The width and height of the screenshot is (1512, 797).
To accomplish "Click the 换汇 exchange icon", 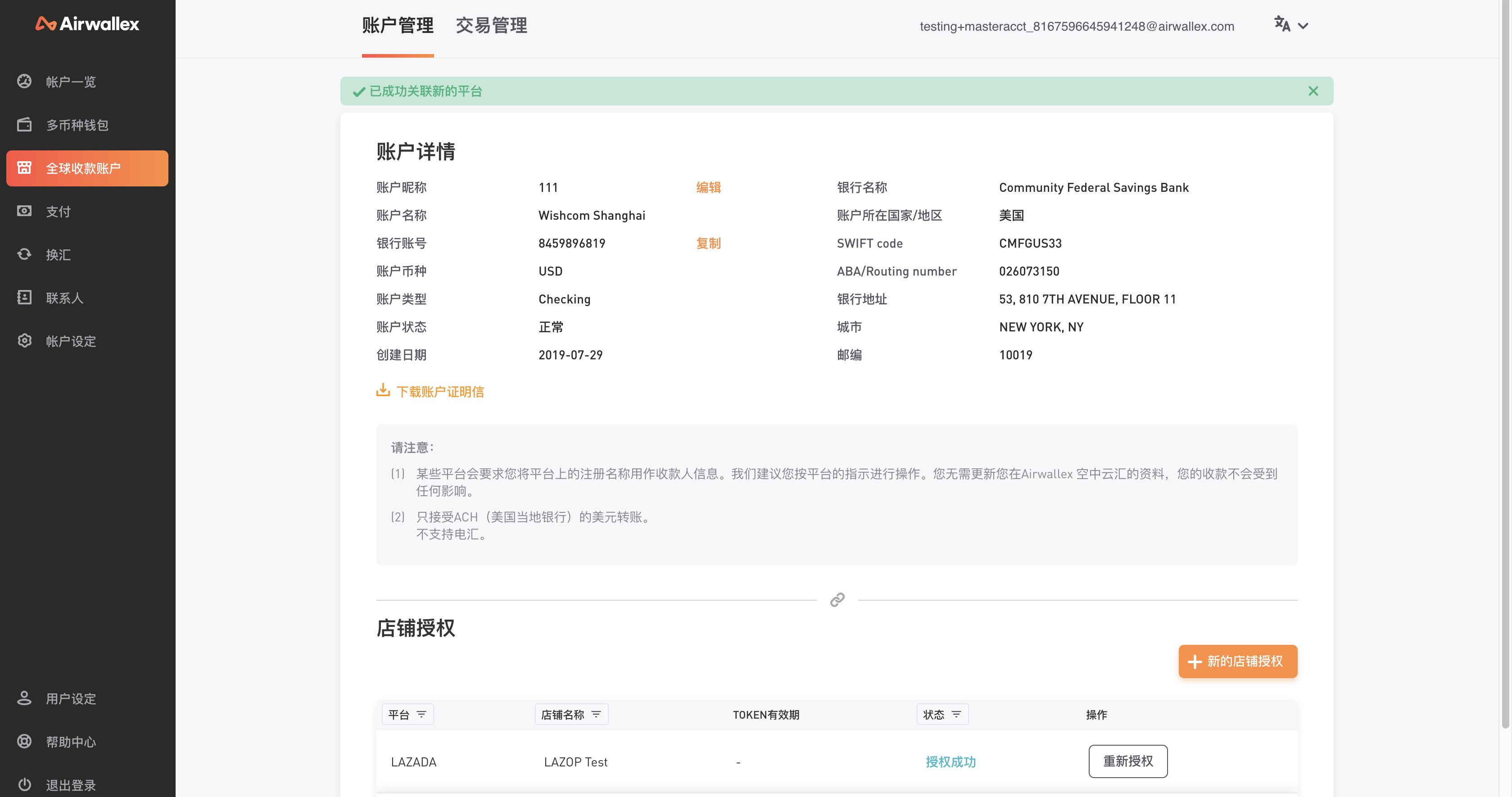I will coord(24,254).
